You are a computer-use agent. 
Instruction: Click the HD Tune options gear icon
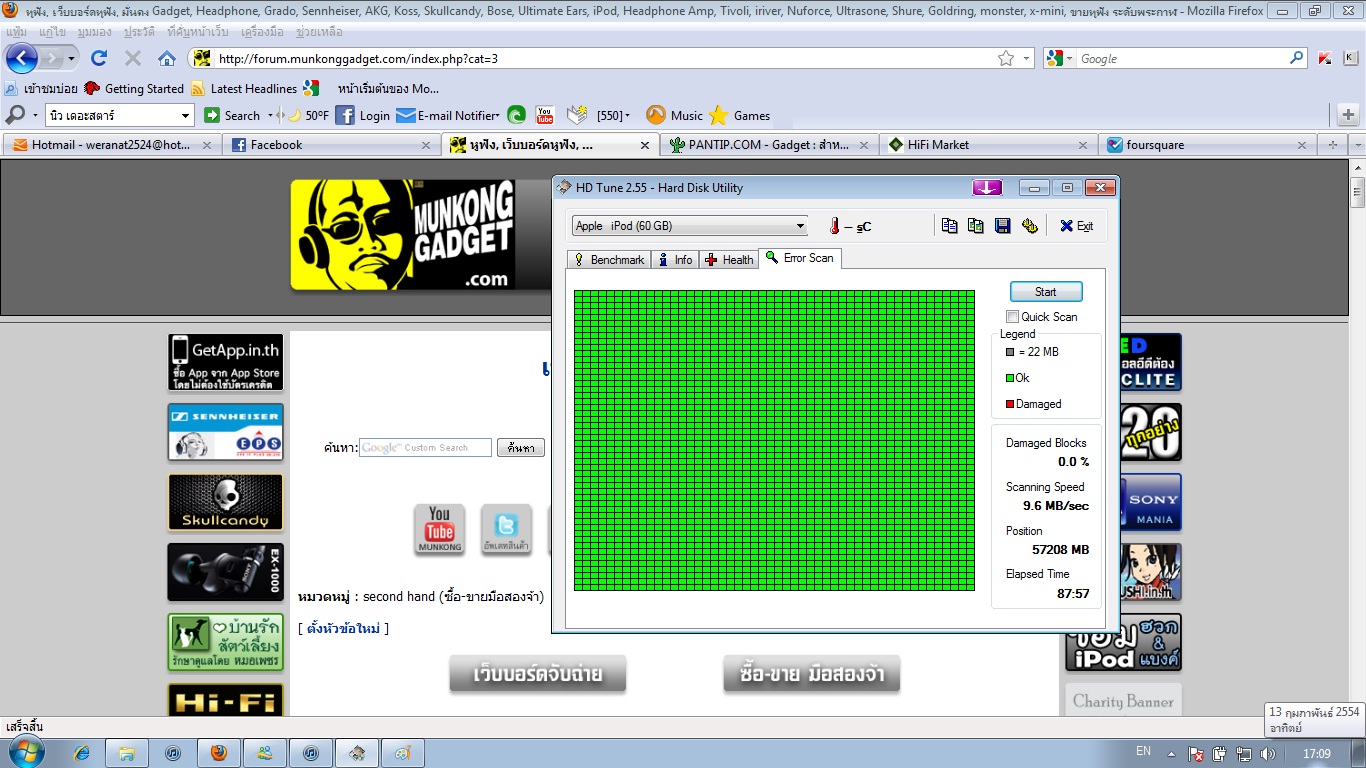coord(1029,226)
